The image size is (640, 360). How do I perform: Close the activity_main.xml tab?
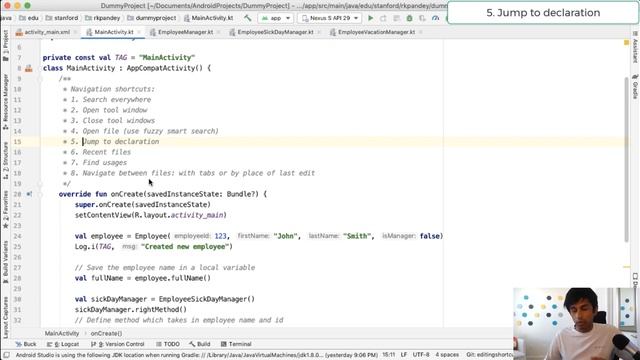click(76, 32)
